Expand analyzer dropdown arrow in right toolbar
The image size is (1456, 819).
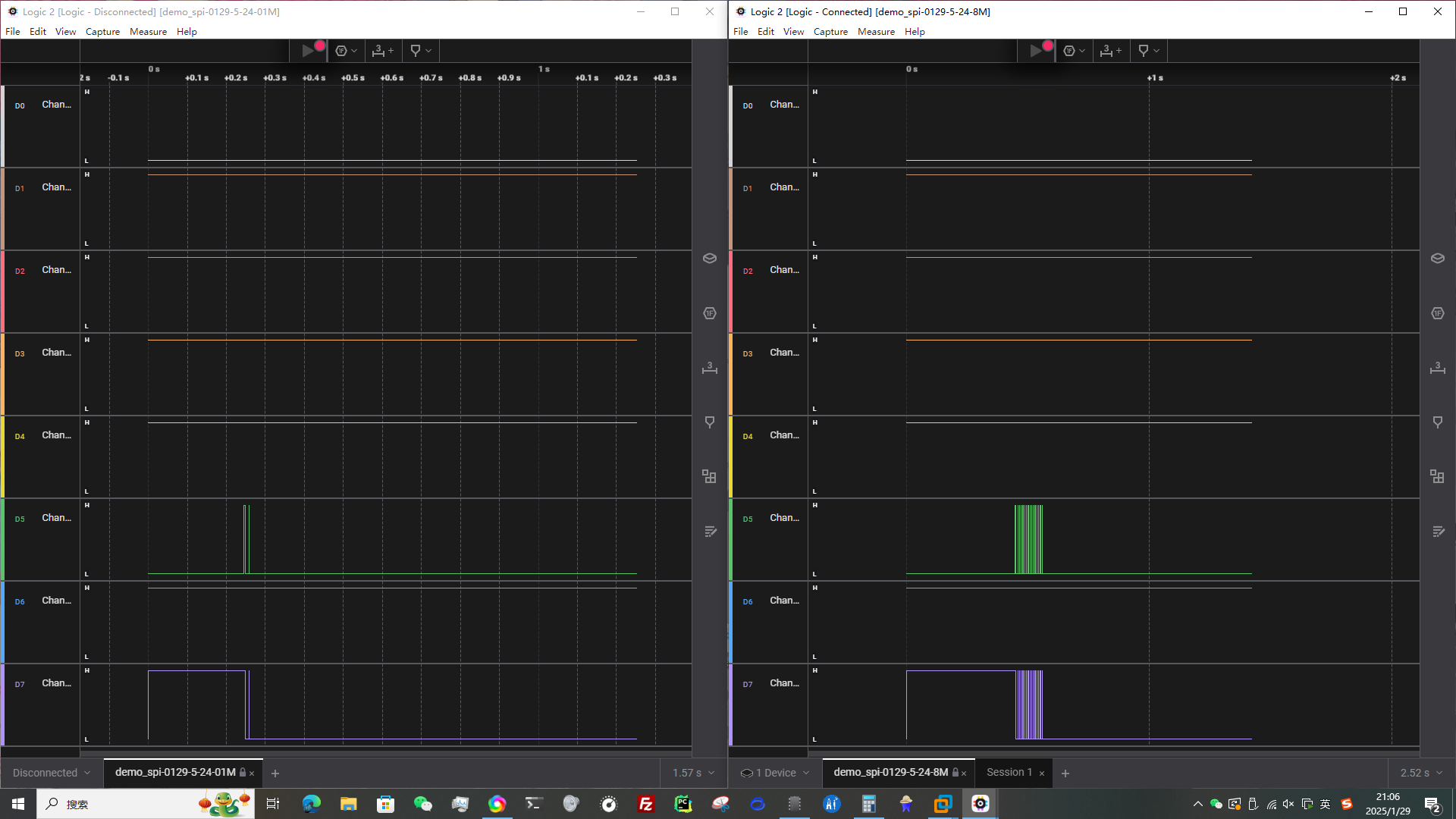coord(1082,51)
